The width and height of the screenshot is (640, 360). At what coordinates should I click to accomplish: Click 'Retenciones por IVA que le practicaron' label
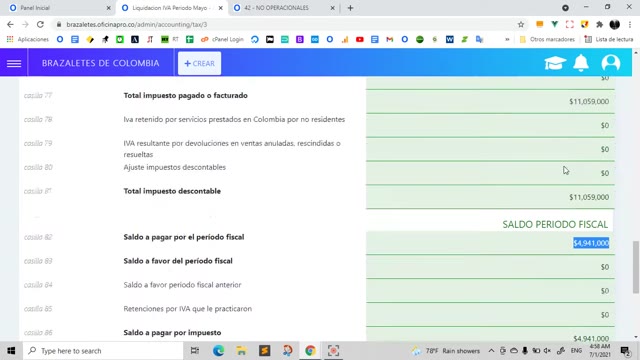pos(187,309)
